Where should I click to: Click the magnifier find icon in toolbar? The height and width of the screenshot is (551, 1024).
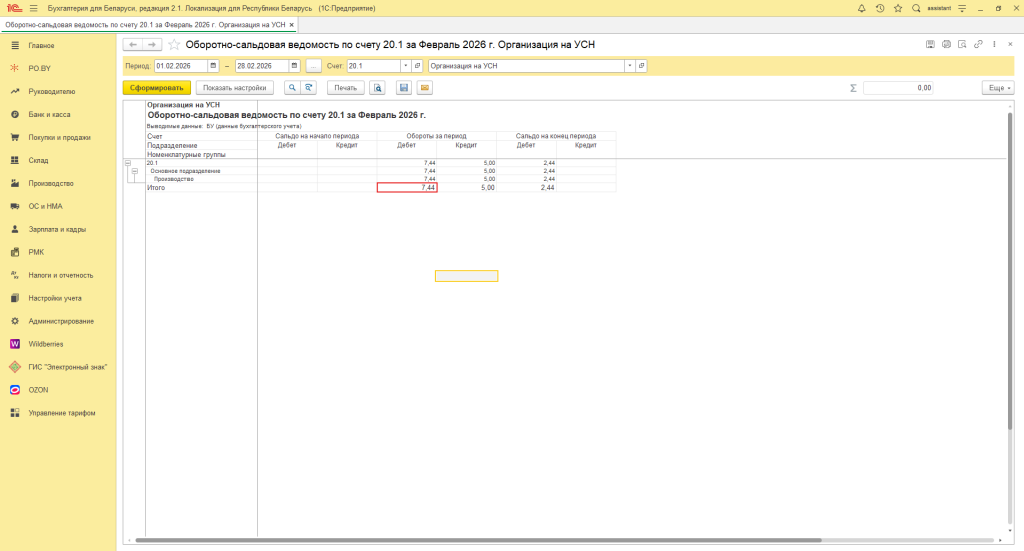[292, 88]
